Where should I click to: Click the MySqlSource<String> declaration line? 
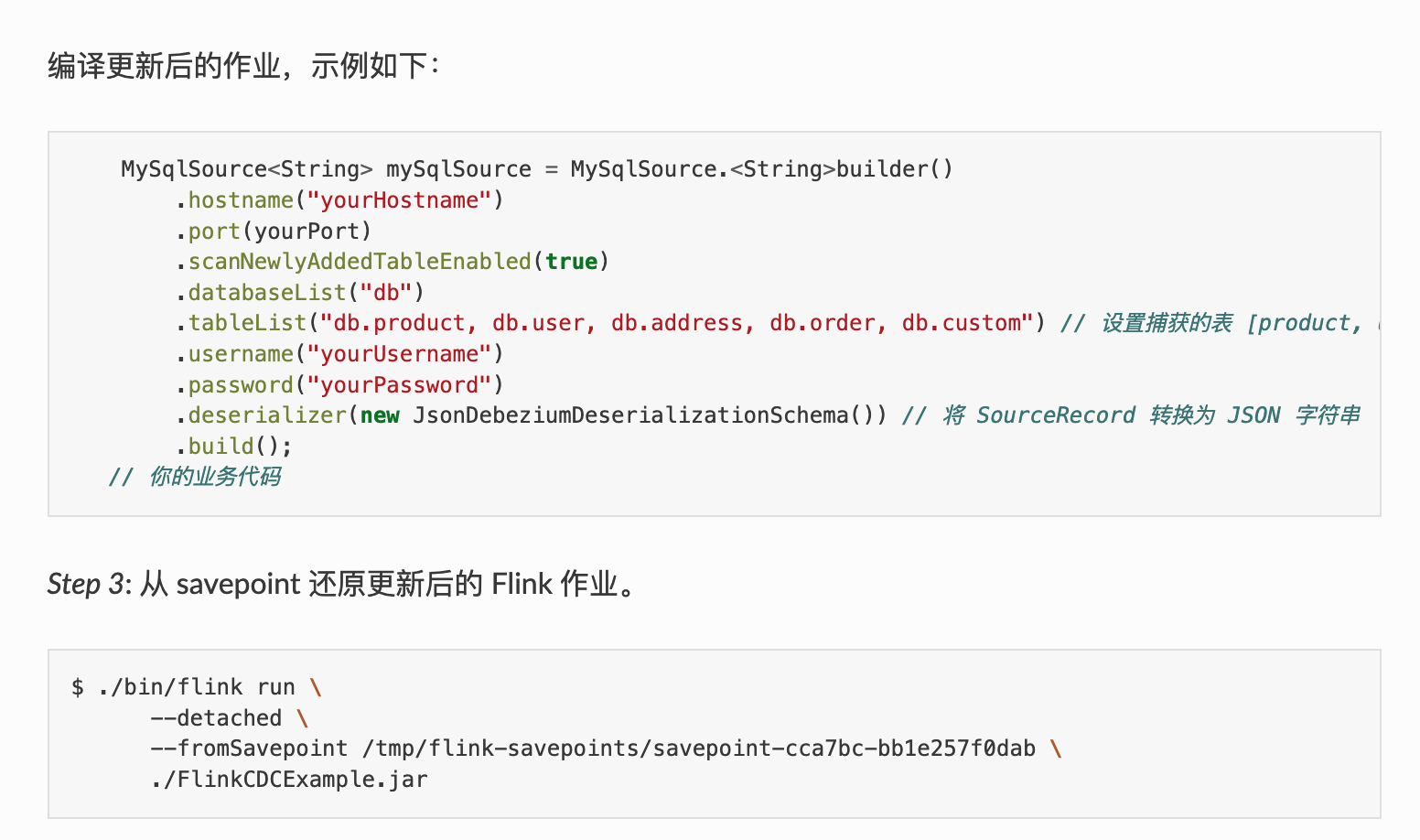(537, 169)
